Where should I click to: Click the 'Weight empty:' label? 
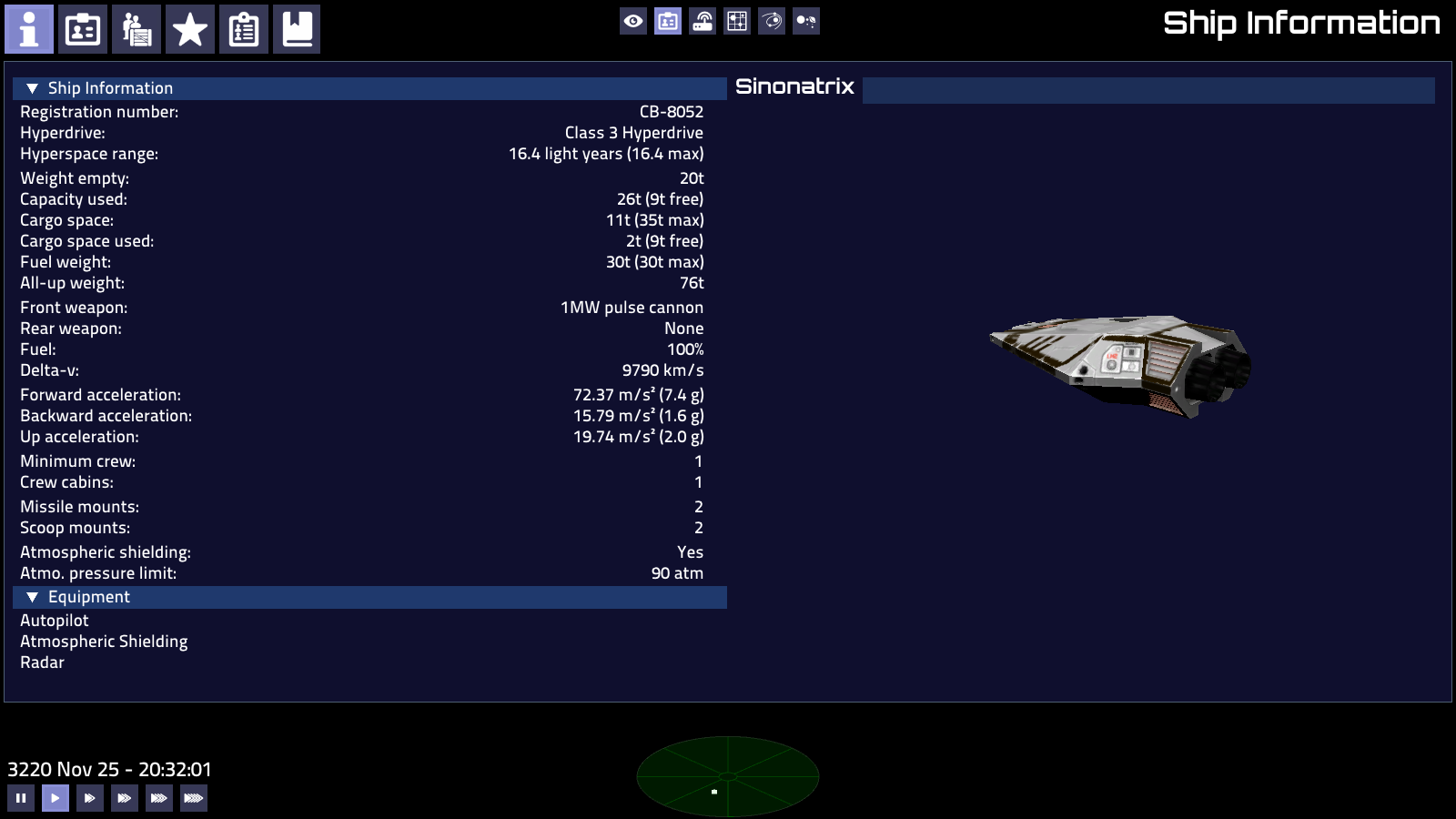(x=75, y=178)
